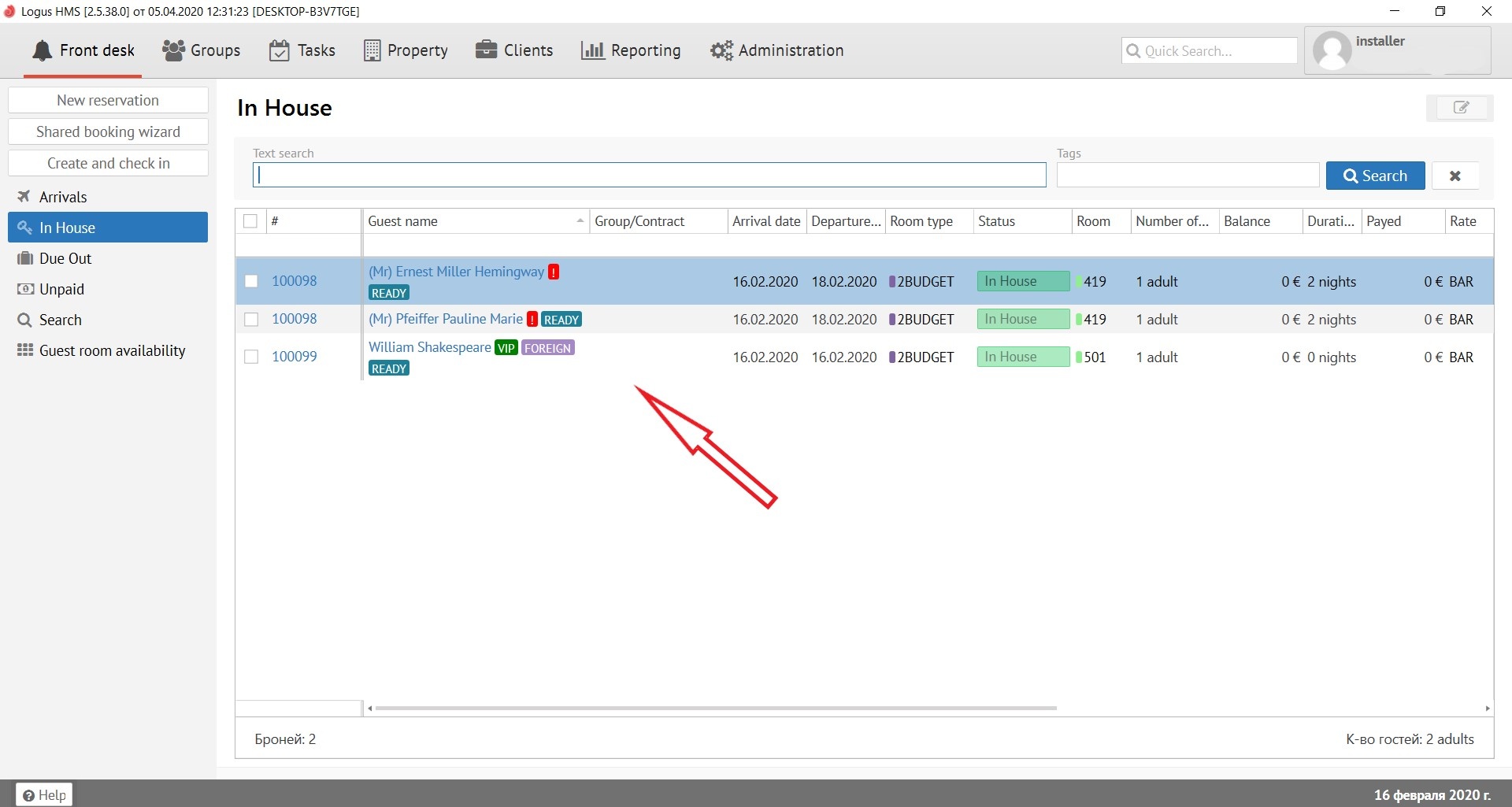Check the box for Pfeiffer Pauline Marie row

[251, 319]
